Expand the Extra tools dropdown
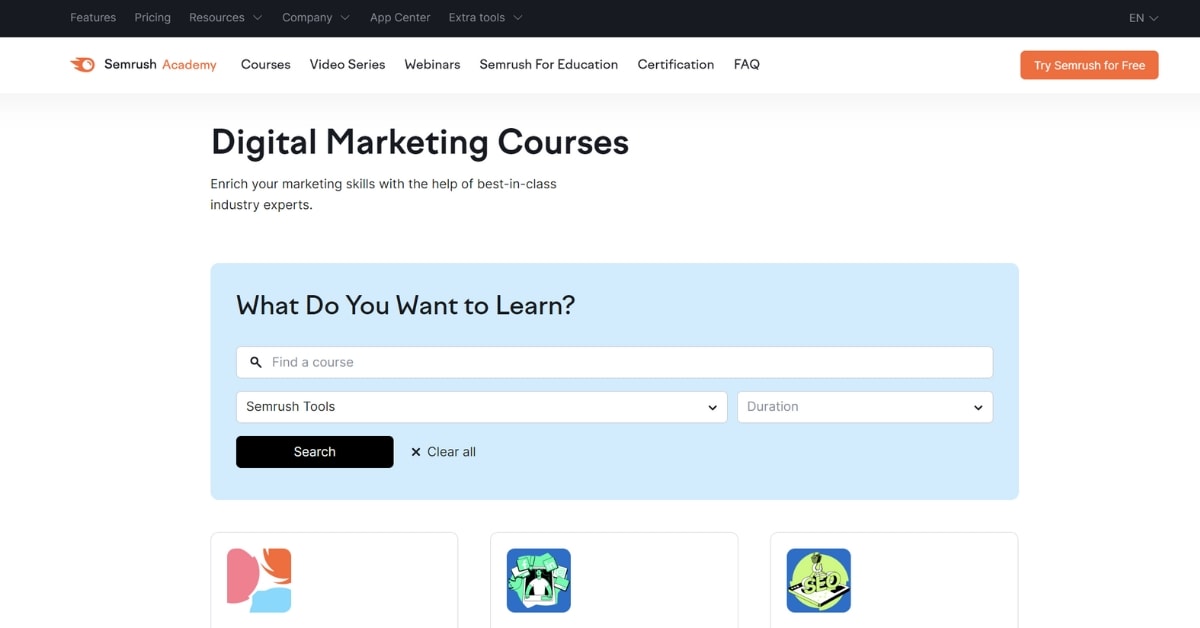The height and width of the screenshot is (628, 1200). pos(486,17)
